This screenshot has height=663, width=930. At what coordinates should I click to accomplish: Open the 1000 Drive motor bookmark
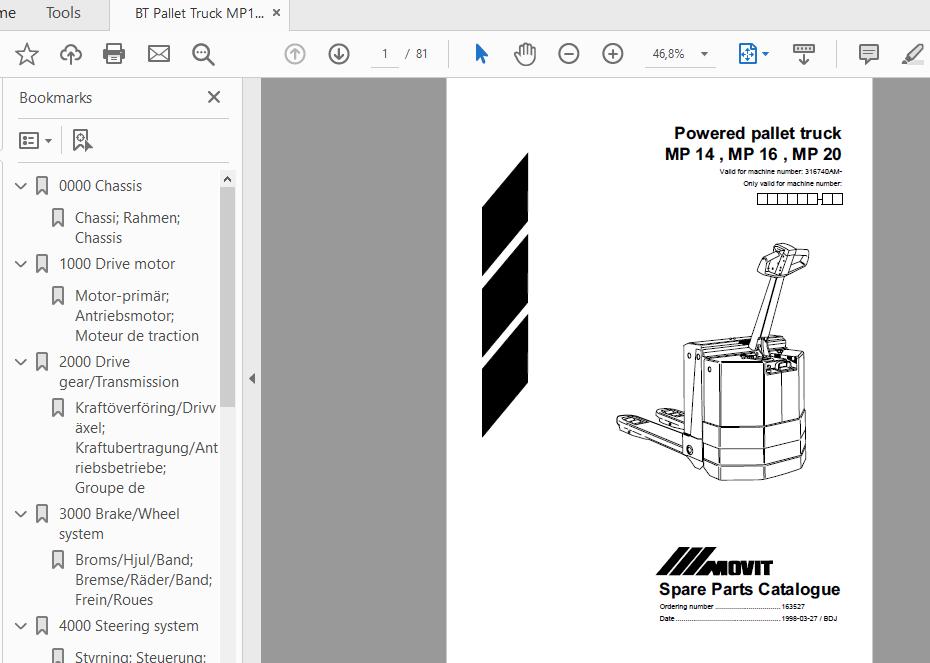pos(117,264)
